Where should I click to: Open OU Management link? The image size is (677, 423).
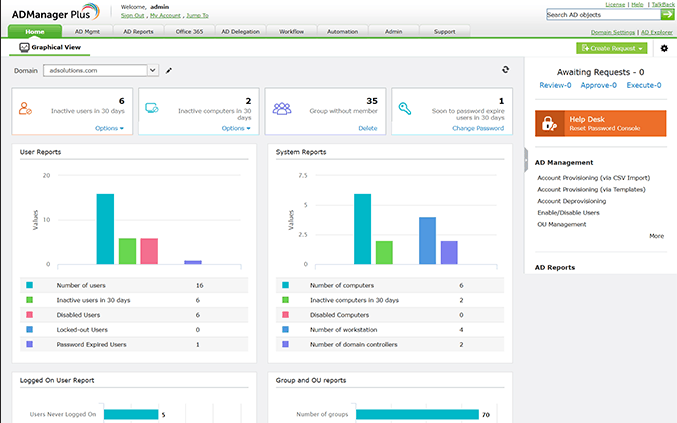coord(562,224)
